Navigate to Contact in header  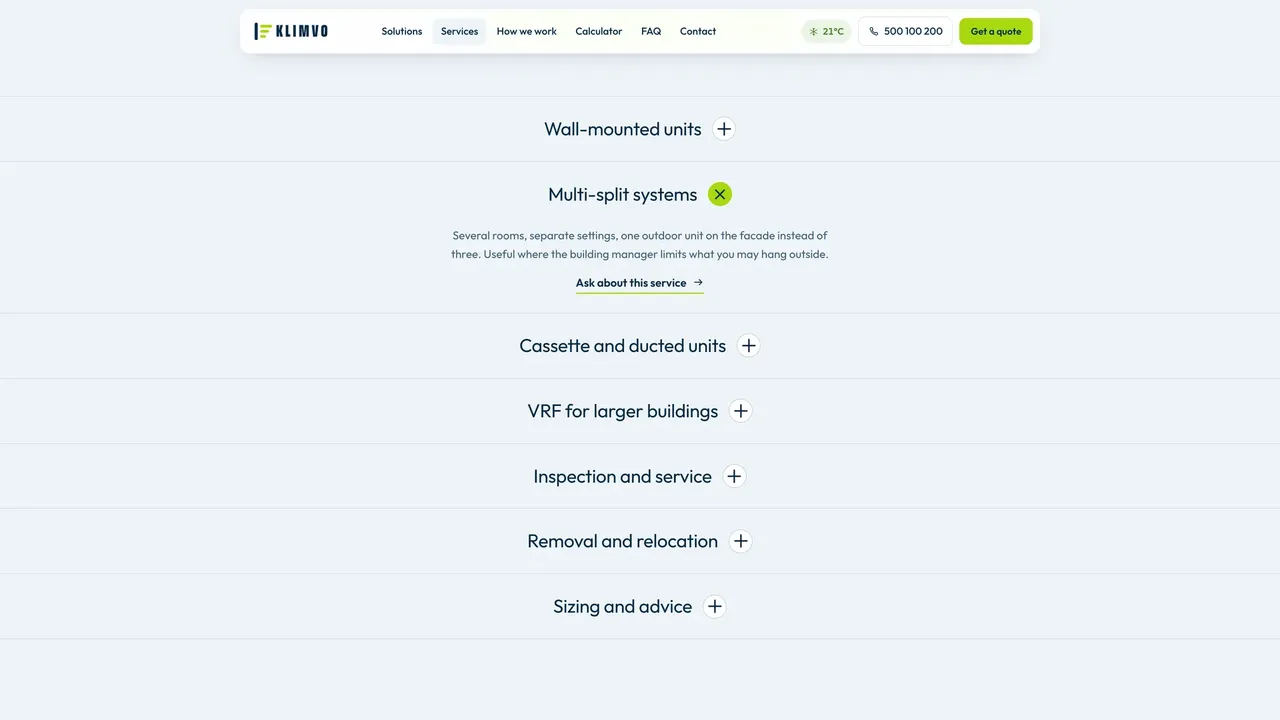tap(698, 31)
